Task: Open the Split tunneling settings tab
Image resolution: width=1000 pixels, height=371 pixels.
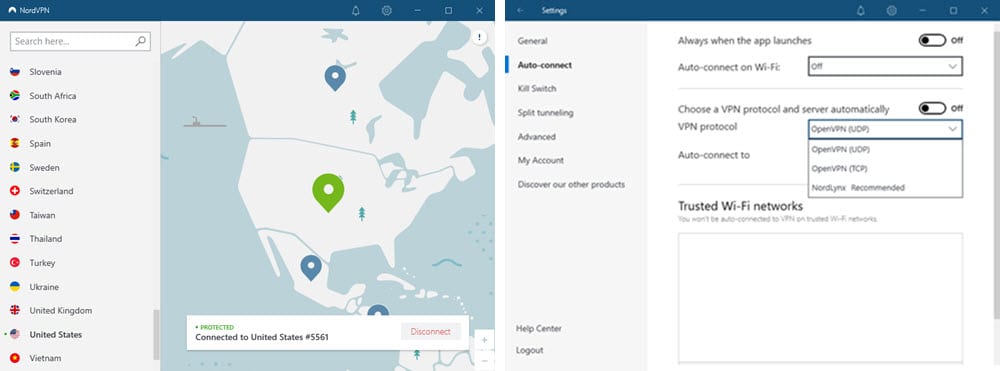Action: pyautogui.click(x=545, y=113)
